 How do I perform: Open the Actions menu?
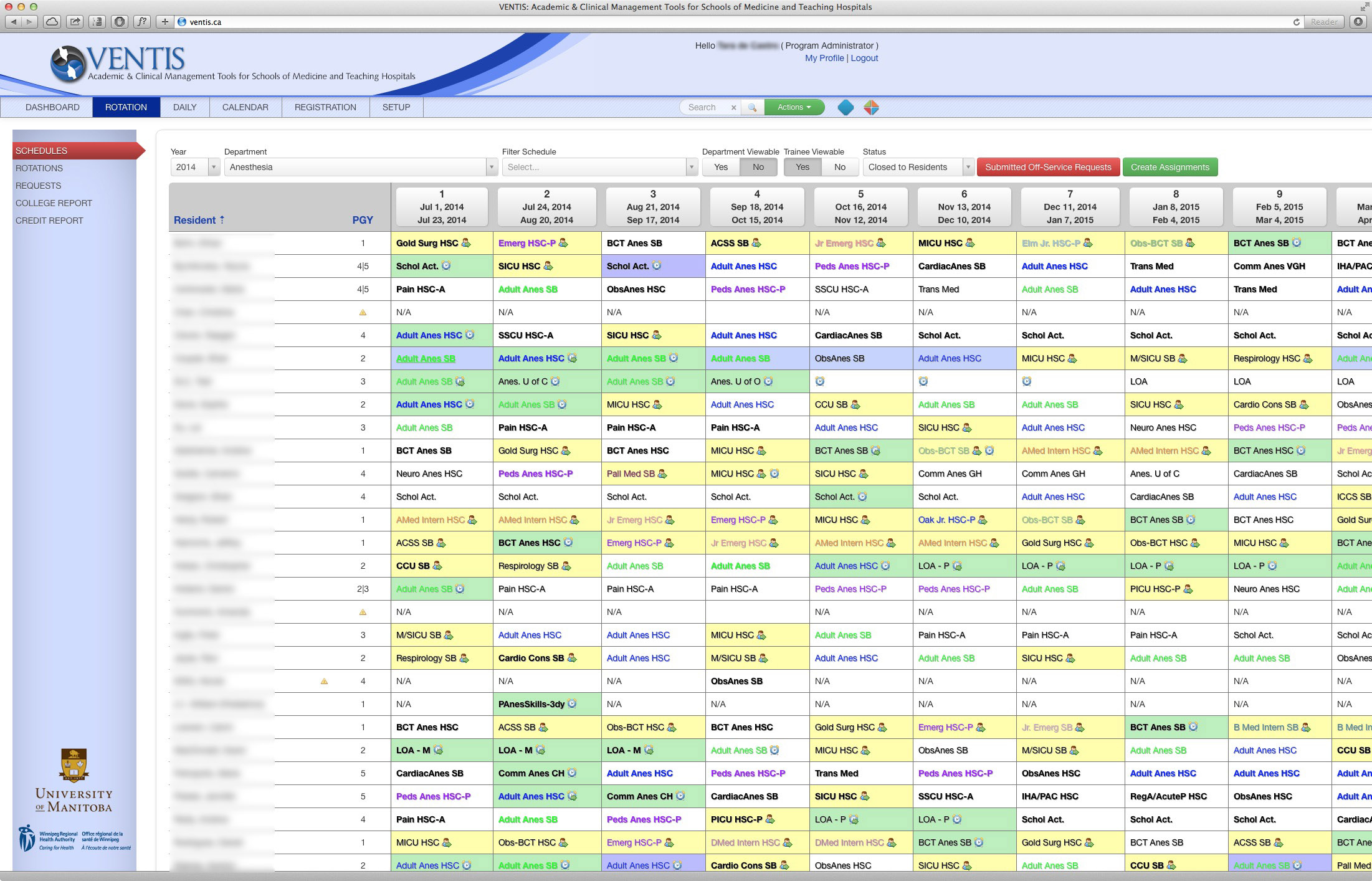pyautogui.click(x=794, y=107)
